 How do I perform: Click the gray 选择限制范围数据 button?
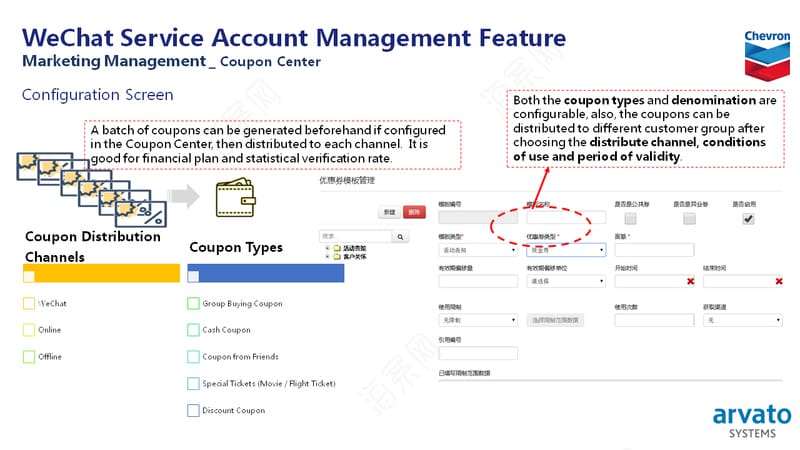pyautogui.click(x=555, y=320)
